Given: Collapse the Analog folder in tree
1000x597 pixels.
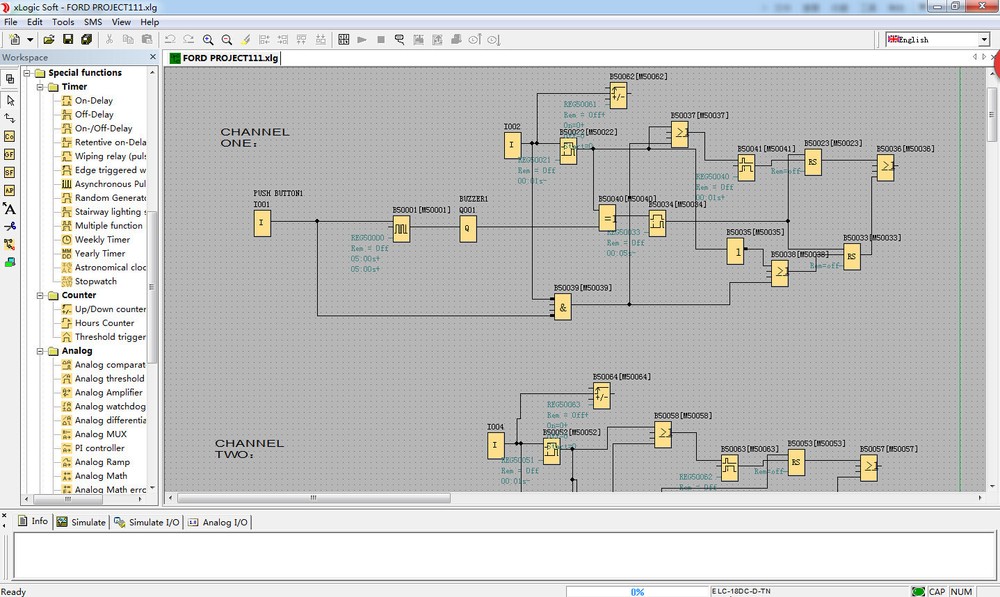Looking at the screenshot, I should coord(41,351).
